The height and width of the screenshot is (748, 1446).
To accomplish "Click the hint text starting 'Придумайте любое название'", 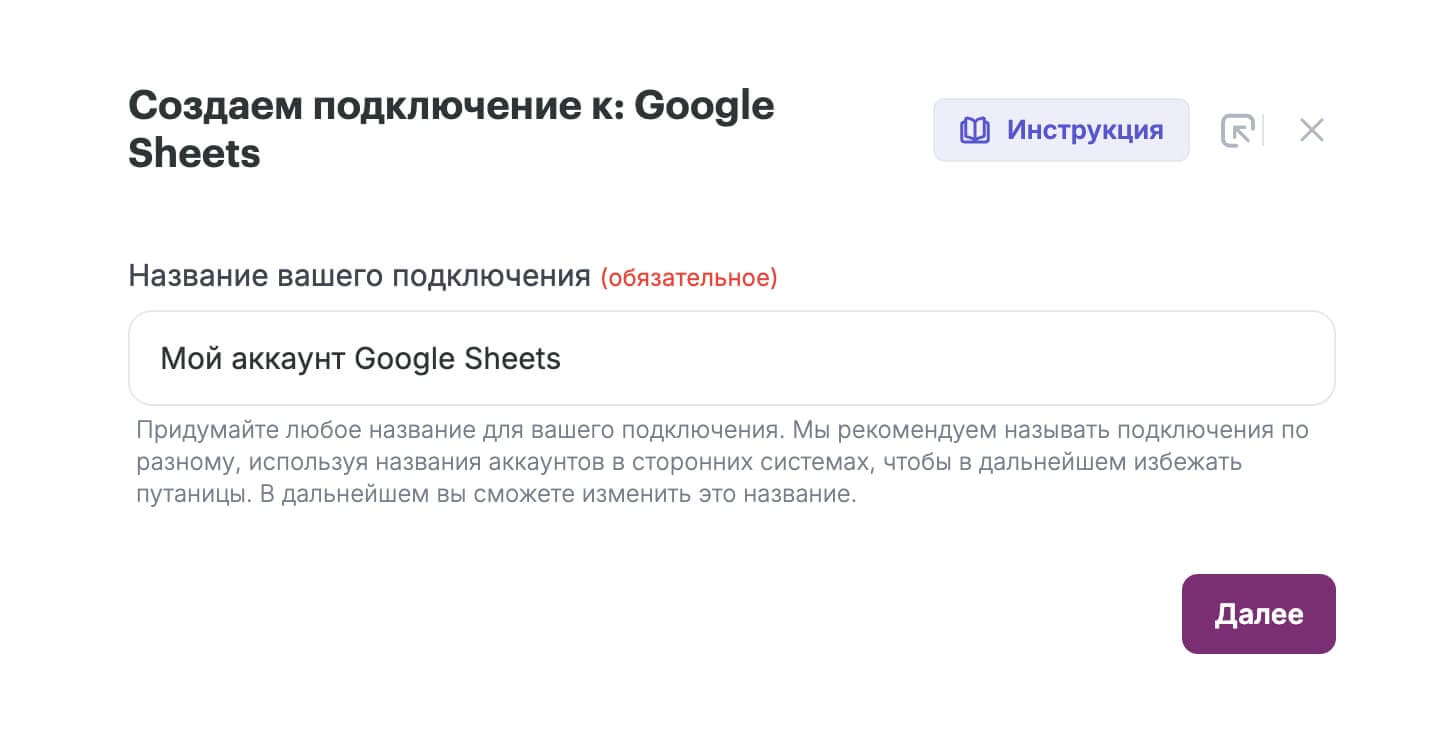I will (723, 463).
